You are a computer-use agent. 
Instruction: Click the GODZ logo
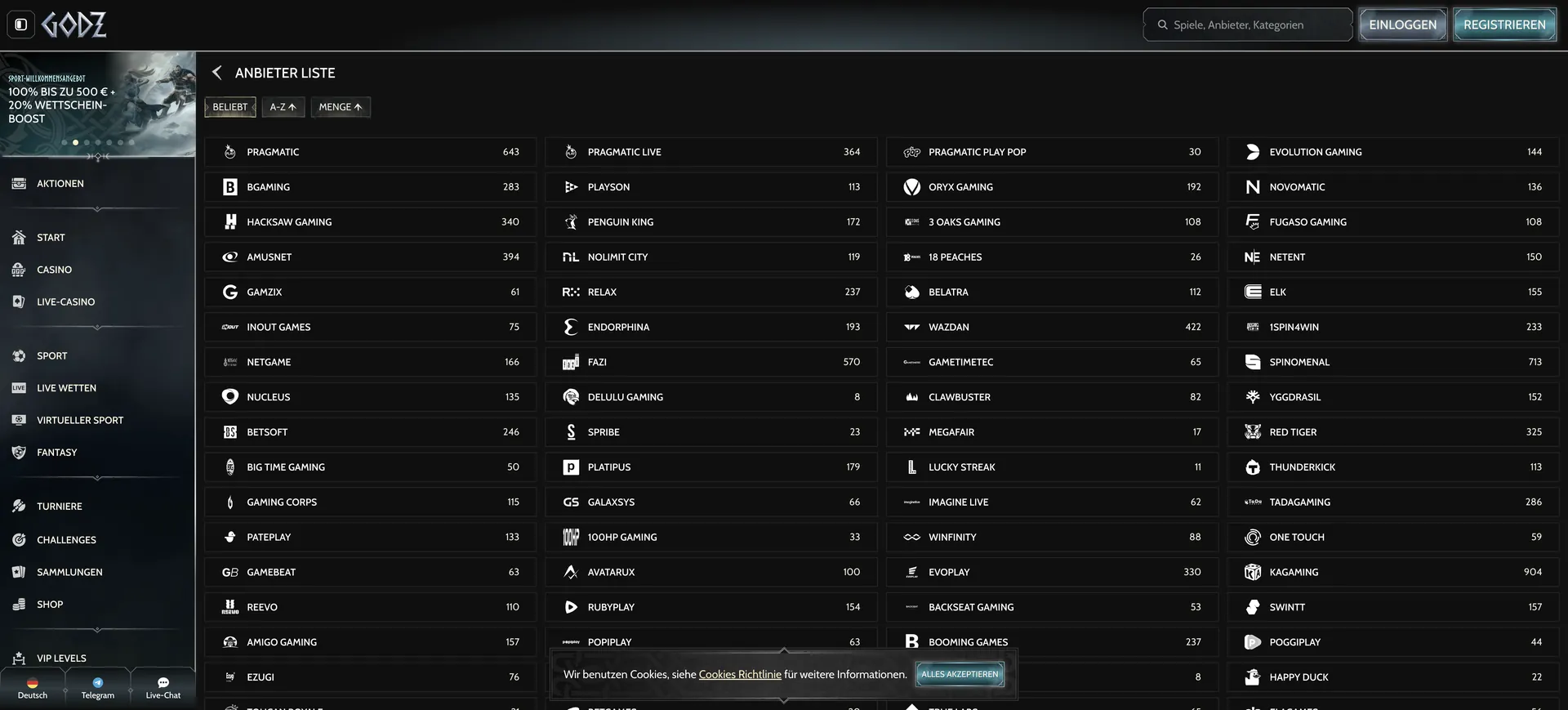tap(73, 25)
